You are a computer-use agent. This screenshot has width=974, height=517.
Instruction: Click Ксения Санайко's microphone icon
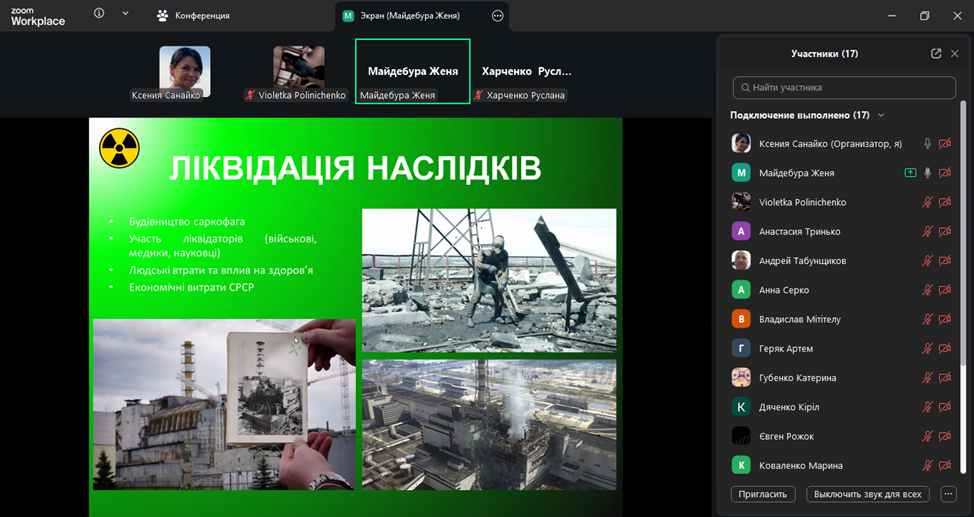(928, 144)
